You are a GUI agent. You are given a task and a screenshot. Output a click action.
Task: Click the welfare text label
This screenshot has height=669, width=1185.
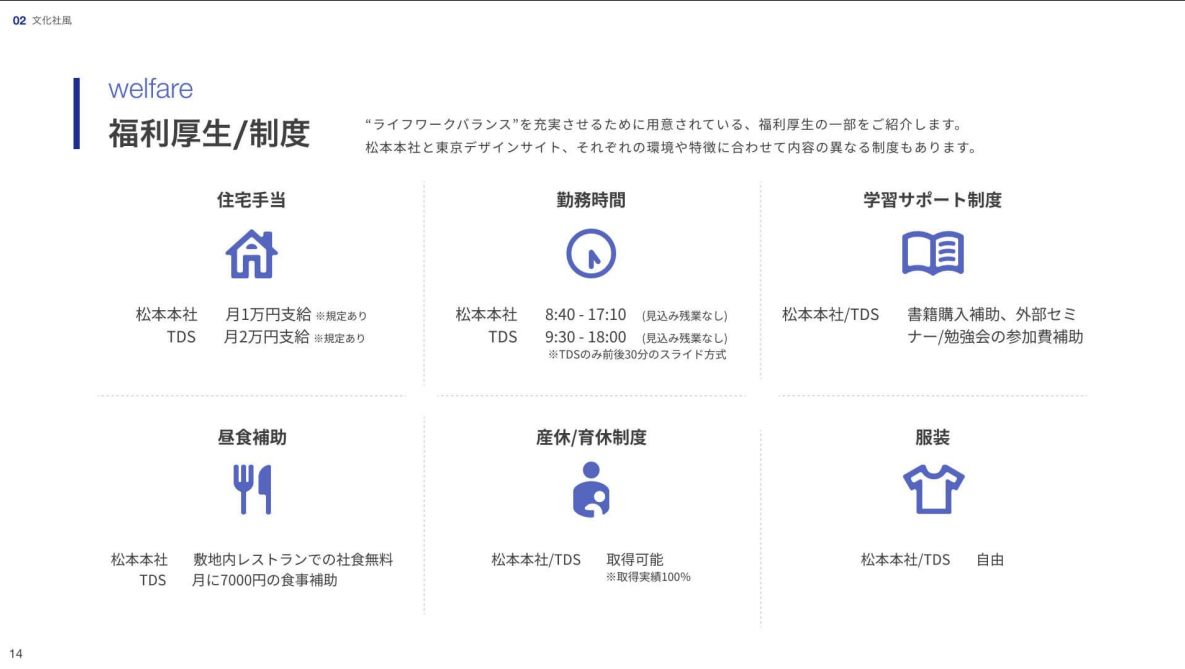coord(150,89)
